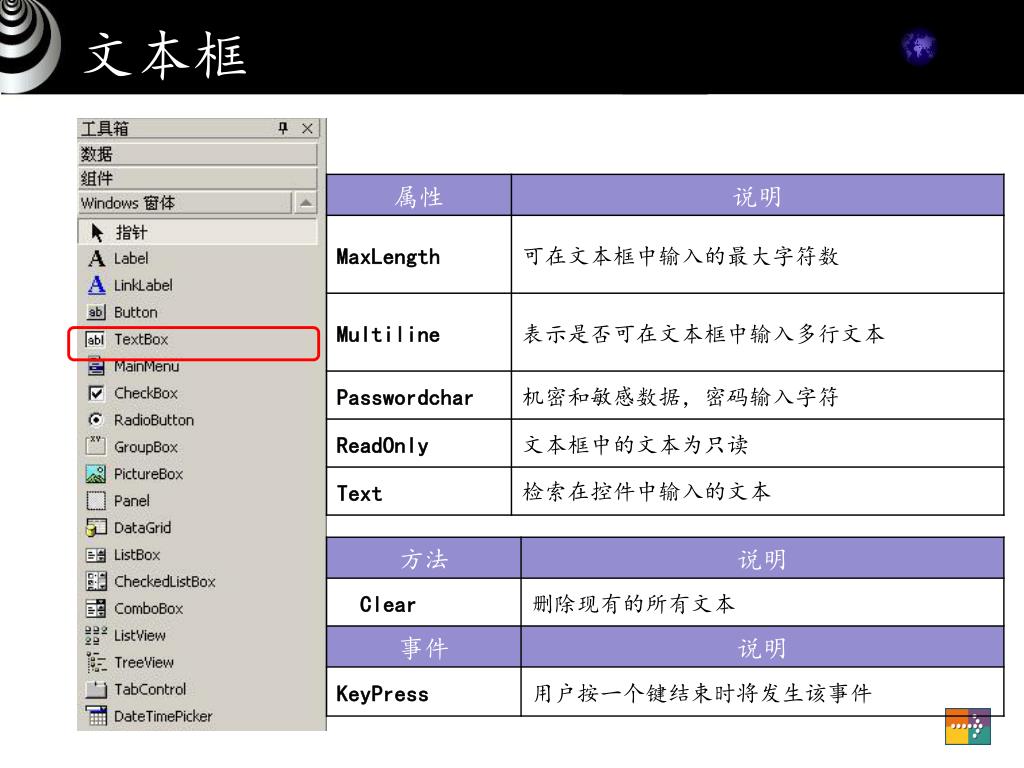Select the DateTimePicker item text
The width and height of the screenshot is (1024, 768).
[x=163, y=716]
